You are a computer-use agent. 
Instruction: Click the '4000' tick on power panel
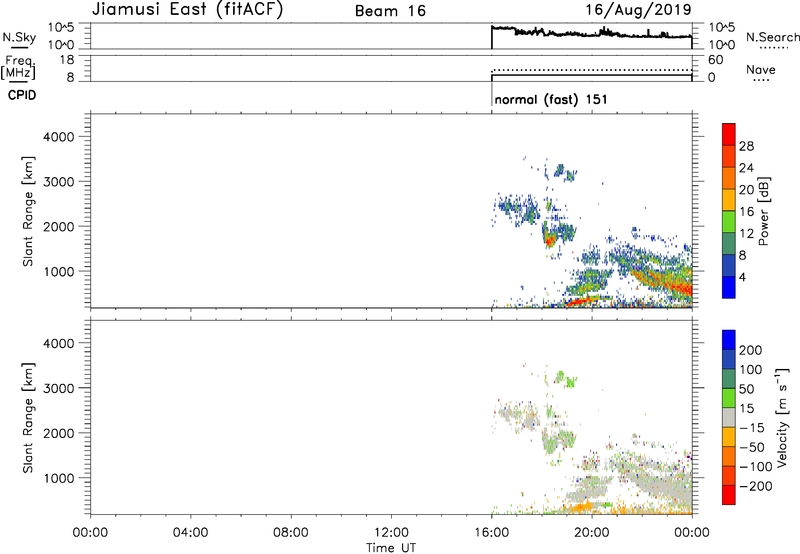(x=59, y=137)
